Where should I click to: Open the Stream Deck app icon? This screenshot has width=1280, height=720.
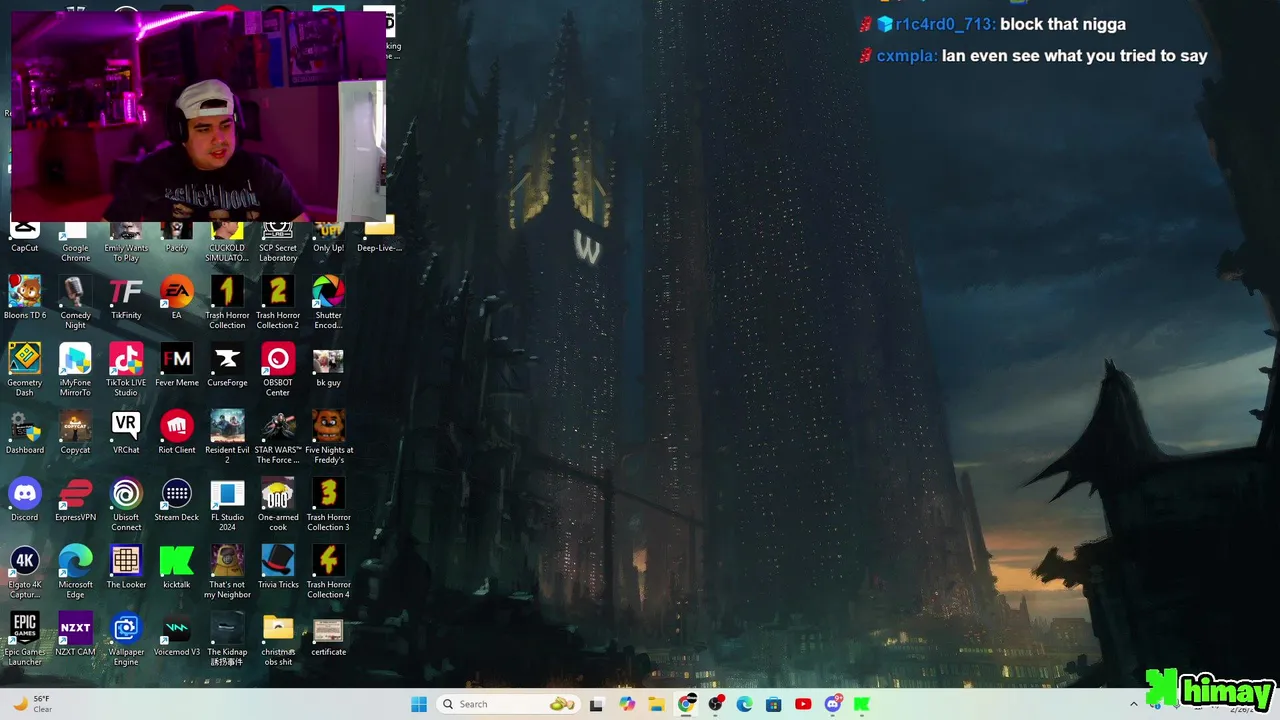177,499
